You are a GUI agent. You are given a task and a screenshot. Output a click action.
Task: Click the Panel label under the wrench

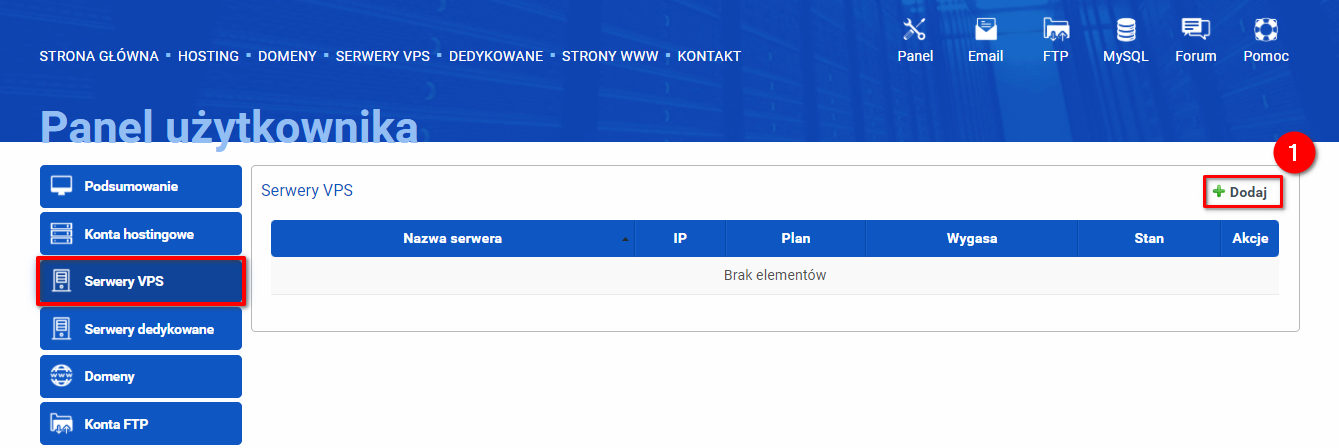point(915,56)
